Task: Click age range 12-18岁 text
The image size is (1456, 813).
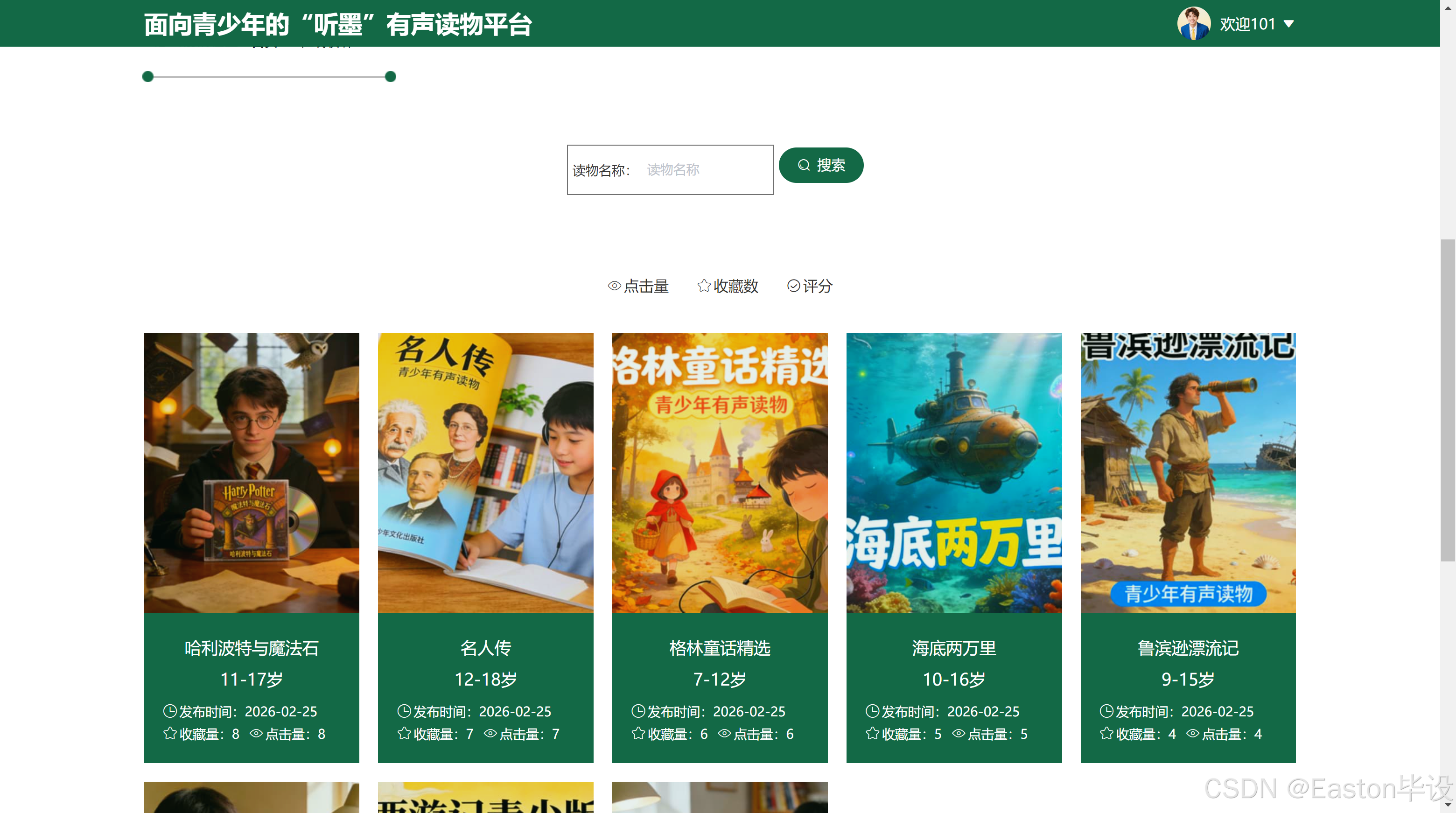Action: 485,679
